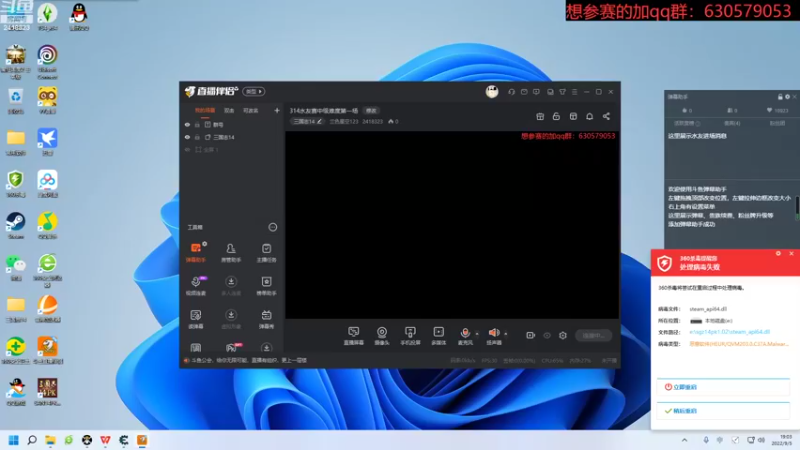800x450 pixels.
Task: Open QQ penguin desktop icon
Action: (79, 17)
